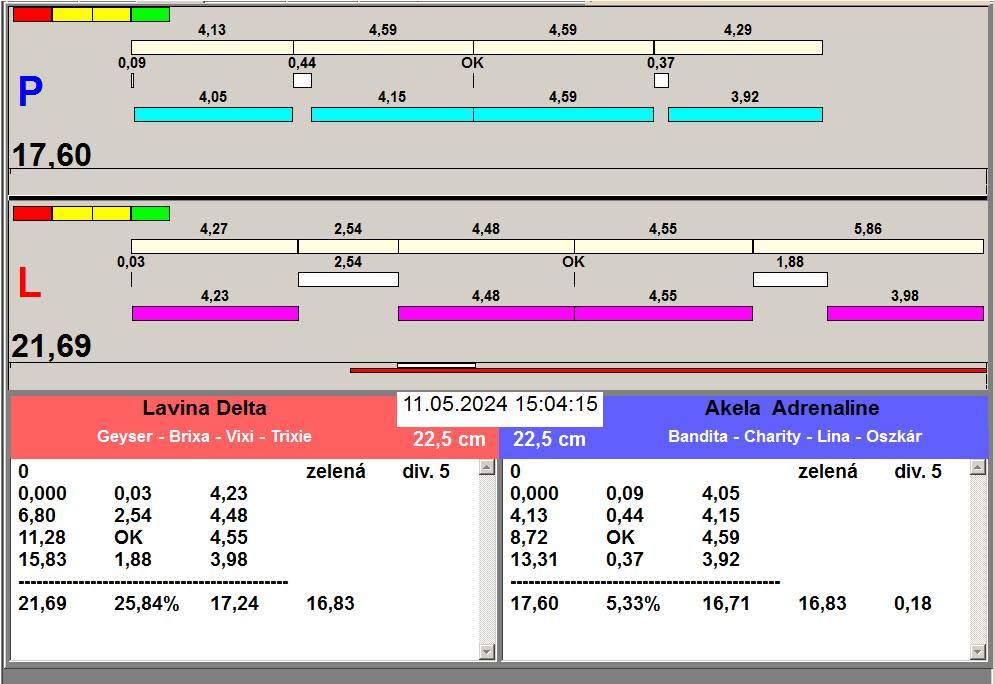Click the Geyser - Brixa - Vixi - Trixie lineup
The image size is (995, 684).
[x=204, y=437]
